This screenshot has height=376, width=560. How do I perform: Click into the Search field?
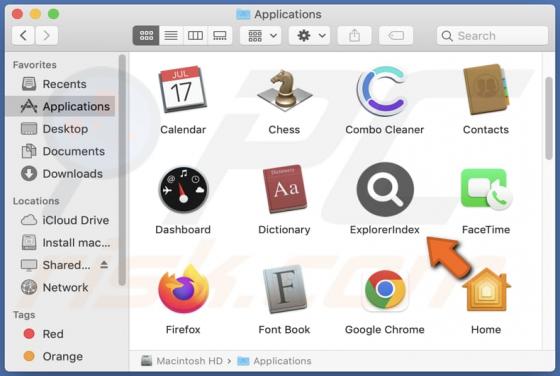point(492,36)
